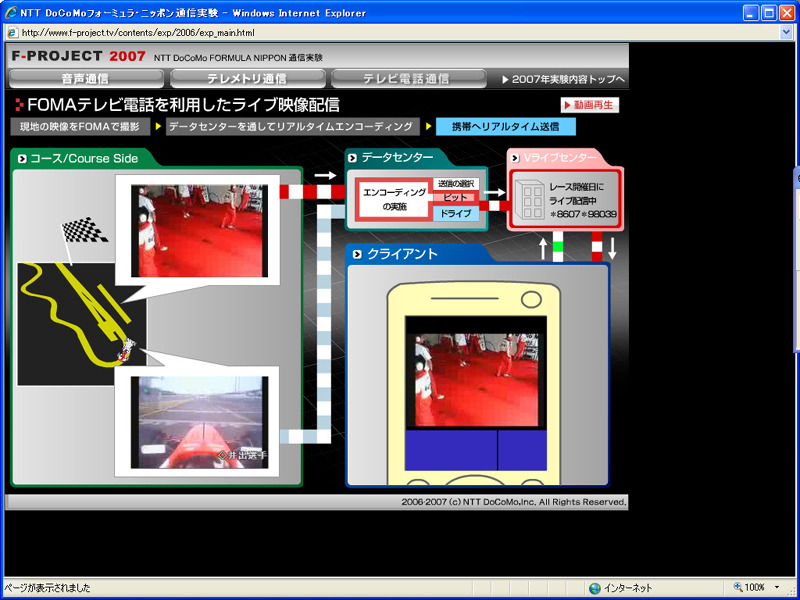800x600 pixels.
Task: Go to 2007年実験内容トップへ link
Action: (563, 79)
